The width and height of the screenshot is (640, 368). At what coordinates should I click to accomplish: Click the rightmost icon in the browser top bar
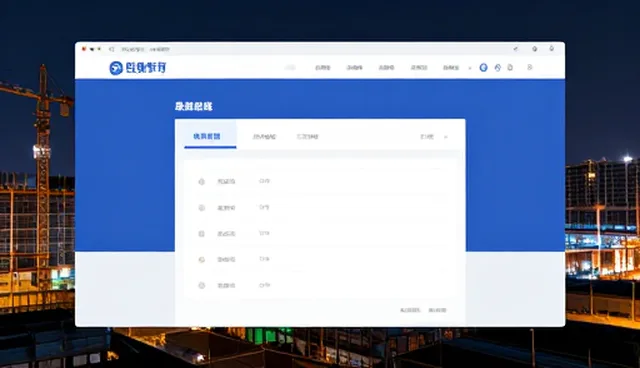551,49
